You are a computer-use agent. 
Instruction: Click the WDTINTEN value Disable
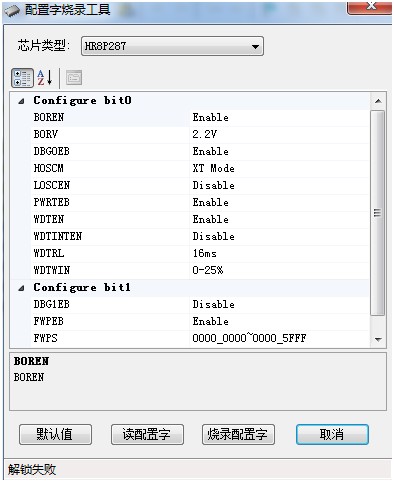214,237
